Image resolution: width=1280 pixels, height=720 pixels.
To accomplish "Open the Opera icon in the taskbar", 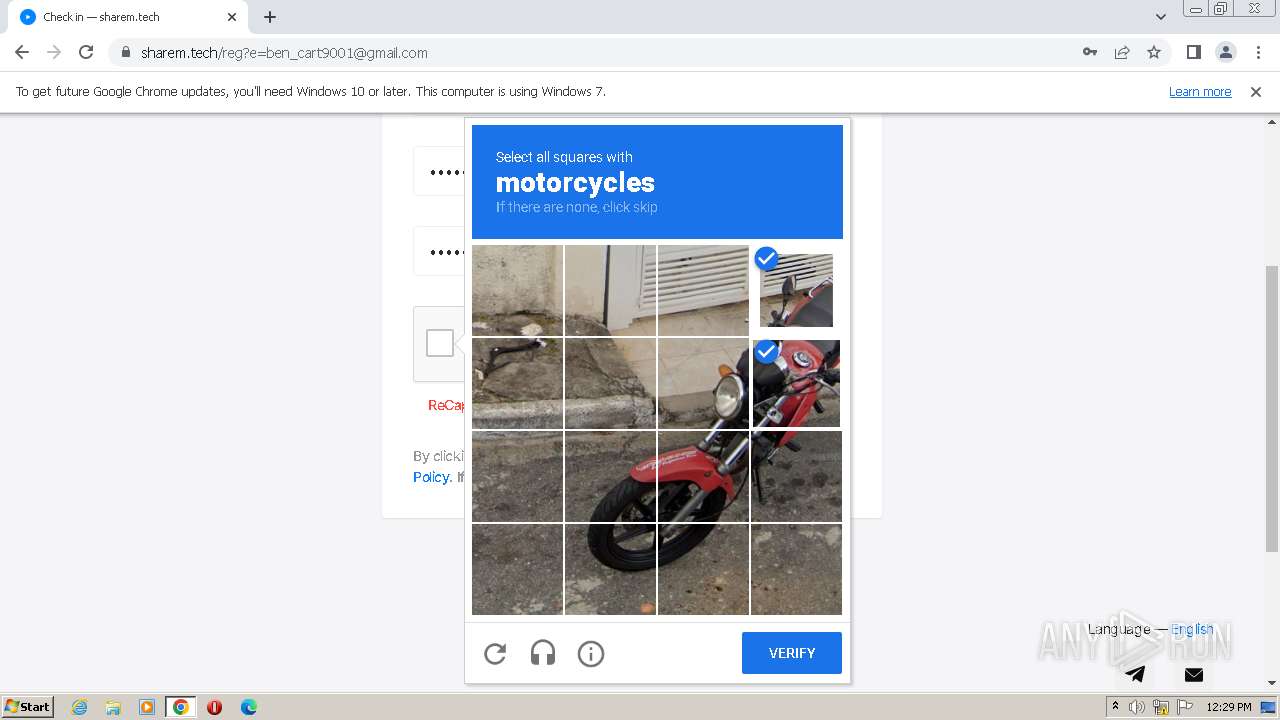I will coord(214,707).
